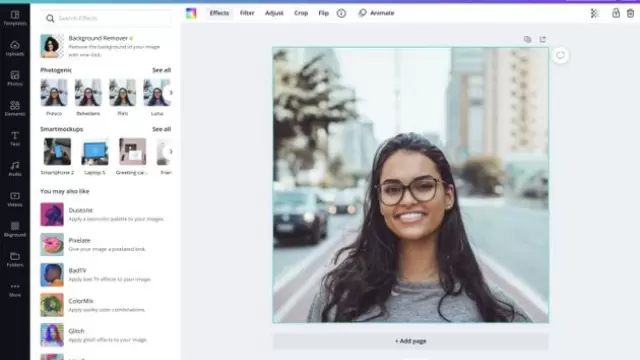Open the Background sidebar panel

(15, 229)
